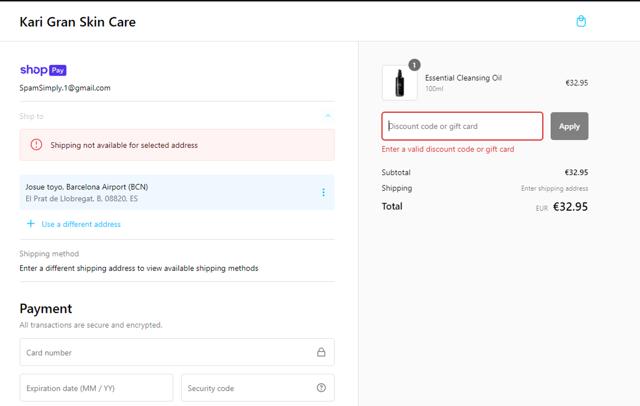Click the lock icon in Card number field
This screenshot has height=406, width=640.
[x=321, y=352]
